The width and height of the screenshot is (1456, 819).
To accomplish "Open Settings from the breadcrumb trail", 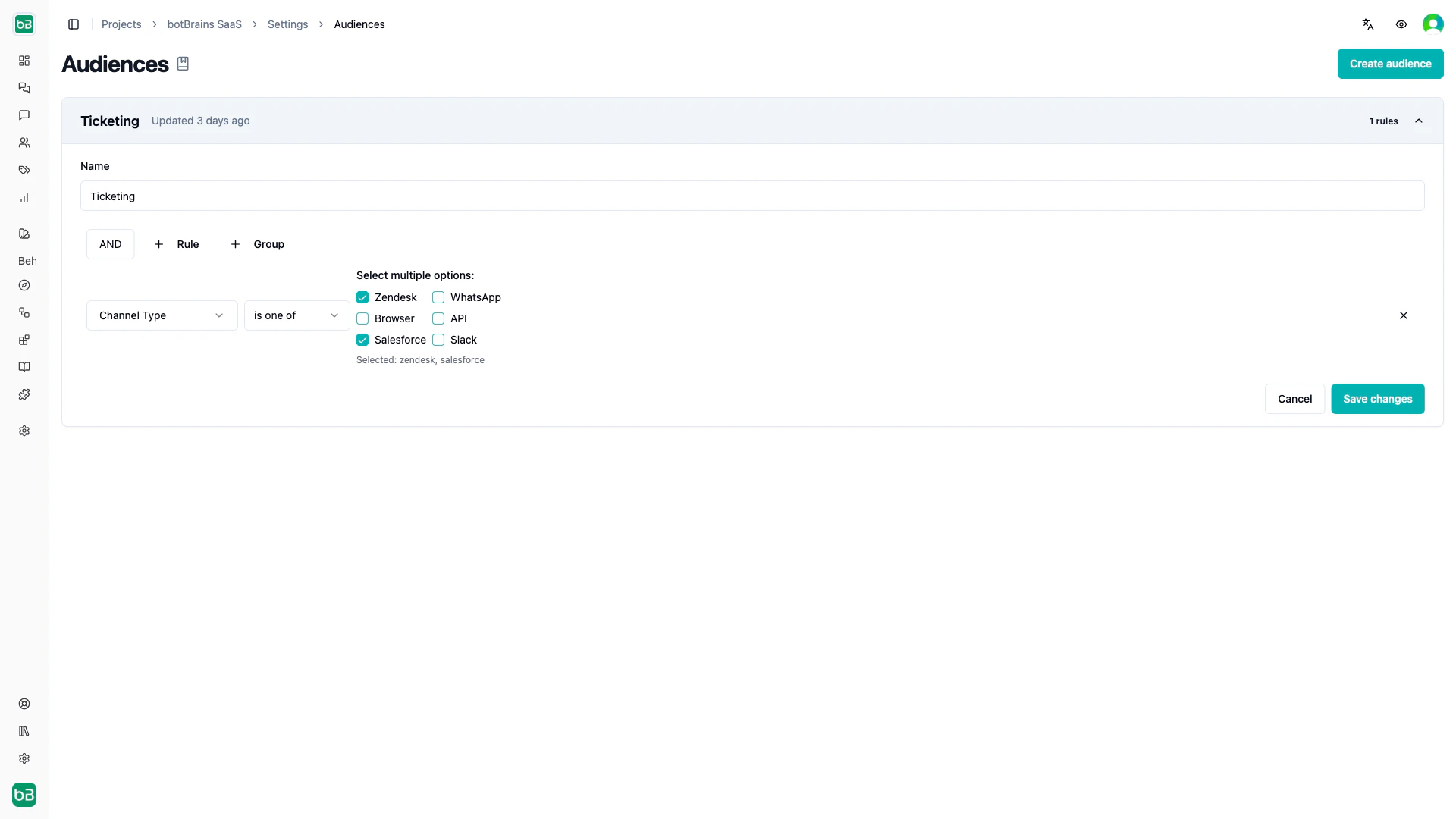I will 287,24.
